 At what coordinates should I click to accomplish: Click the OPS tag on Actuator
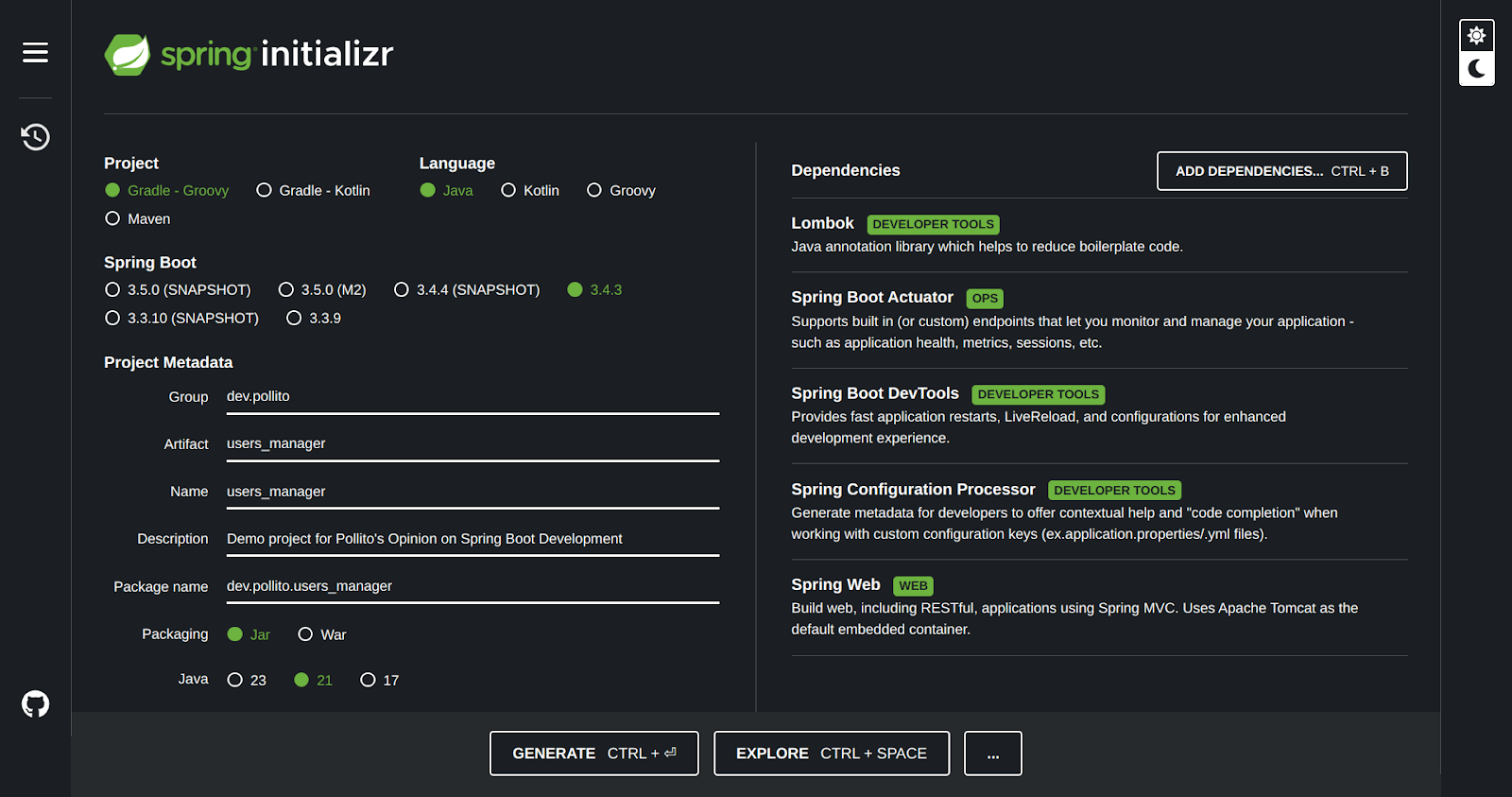pyautogui.click(x=985, y=299)
